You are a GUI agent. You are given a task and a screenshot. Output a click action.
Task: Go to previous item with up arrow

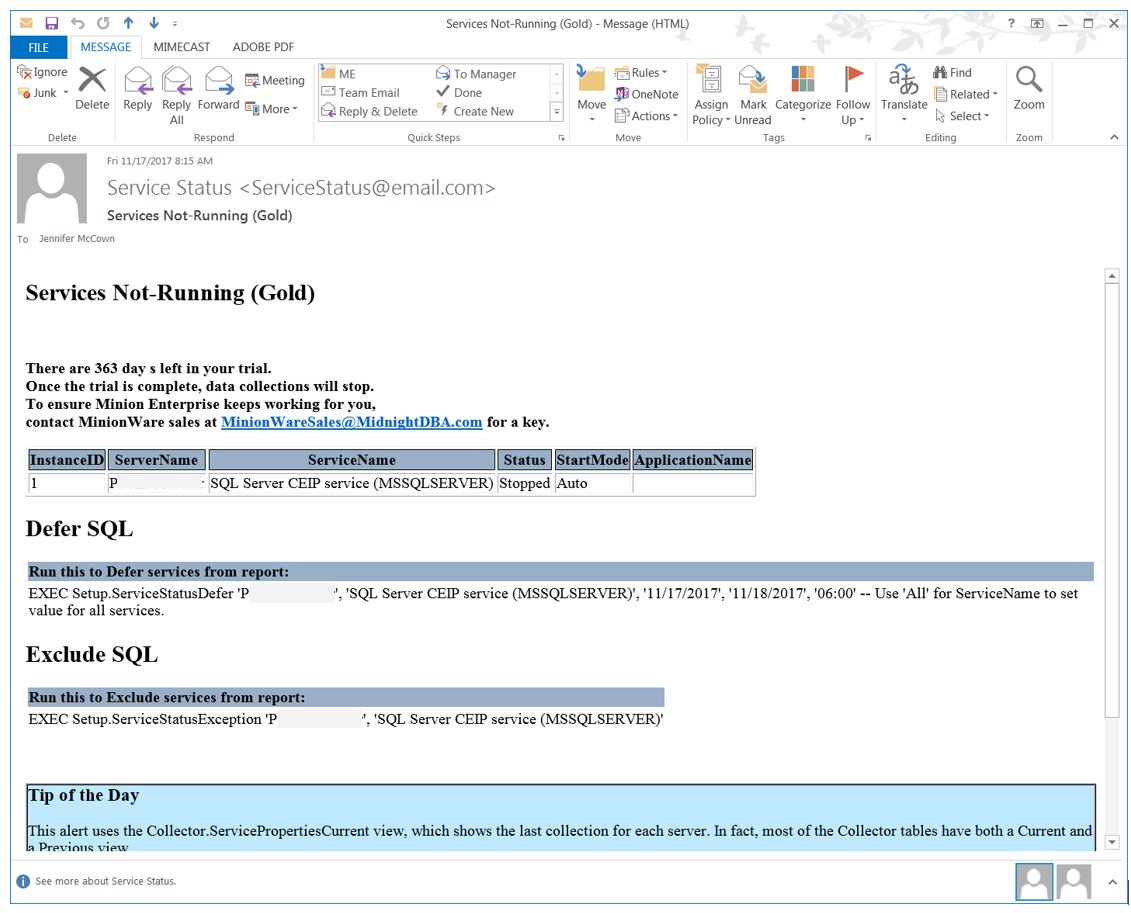pyautogui.click(x=128, y=23)
